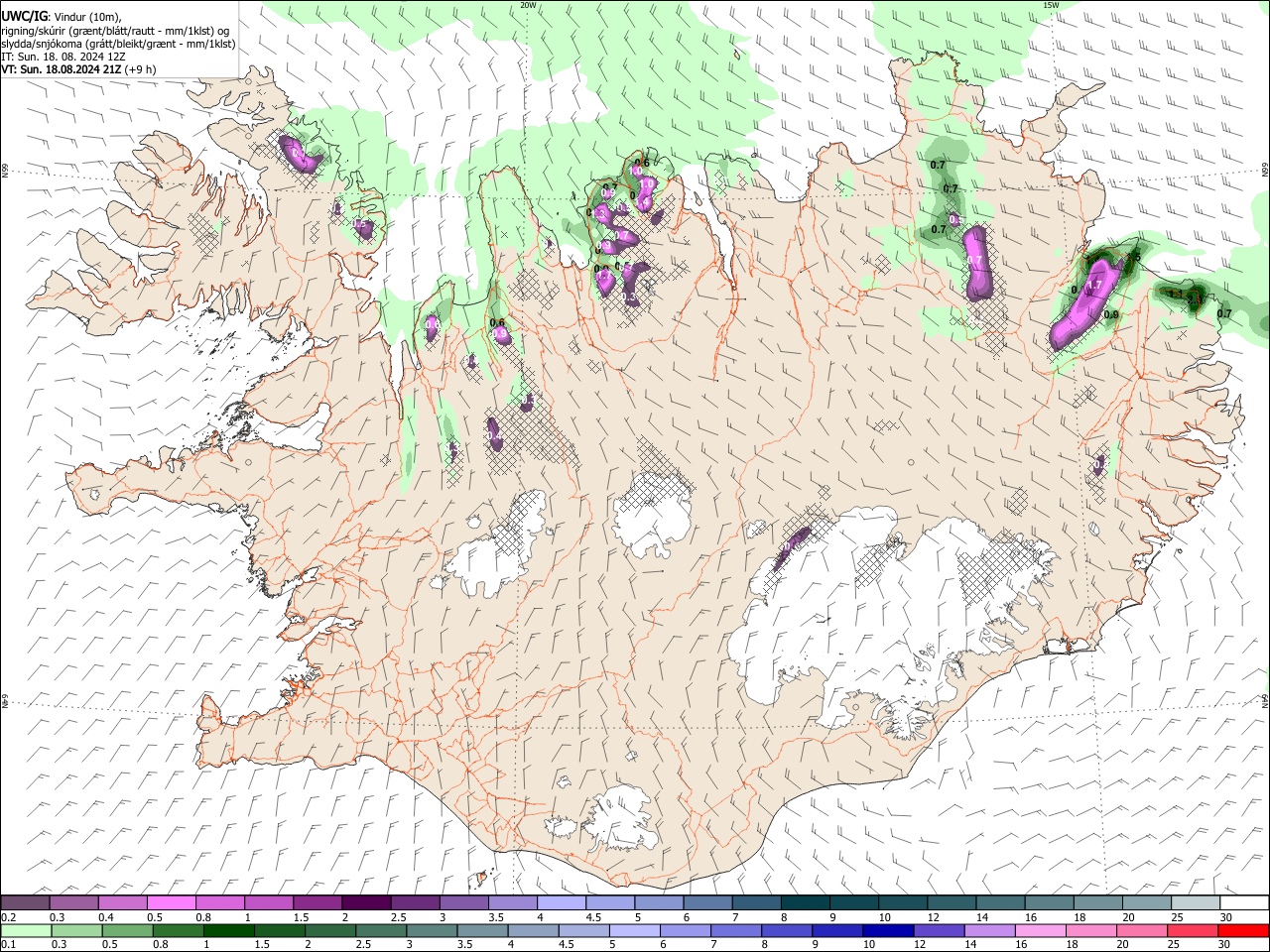Viewport: 1270px width, 952px height.
Task: Pick the upper legend swatch between 0.4 and 0.5
Action: point(122,903)
